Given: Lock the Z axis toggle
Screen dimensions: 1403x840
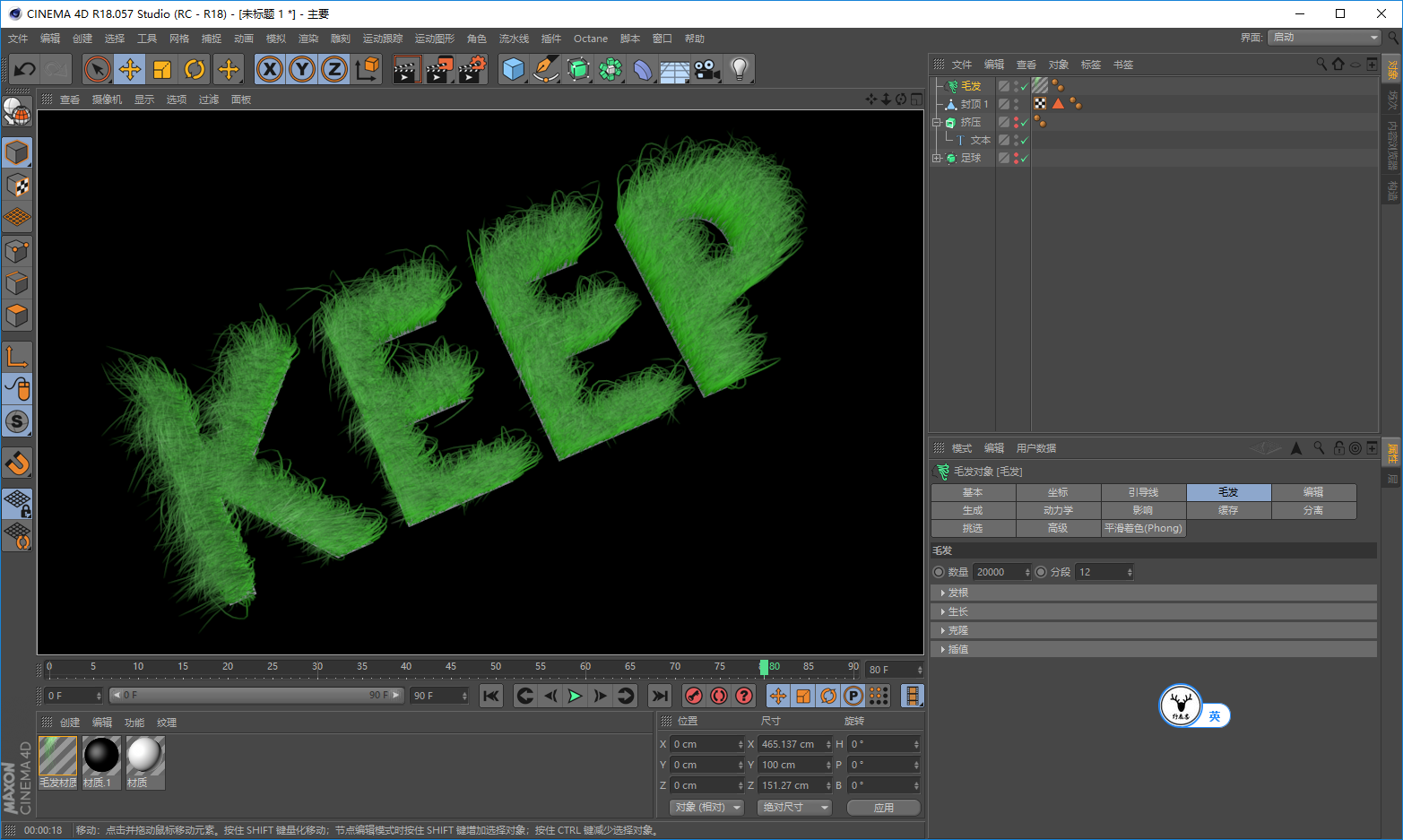Looking at the screenshot, I should [x=334, y=69].
